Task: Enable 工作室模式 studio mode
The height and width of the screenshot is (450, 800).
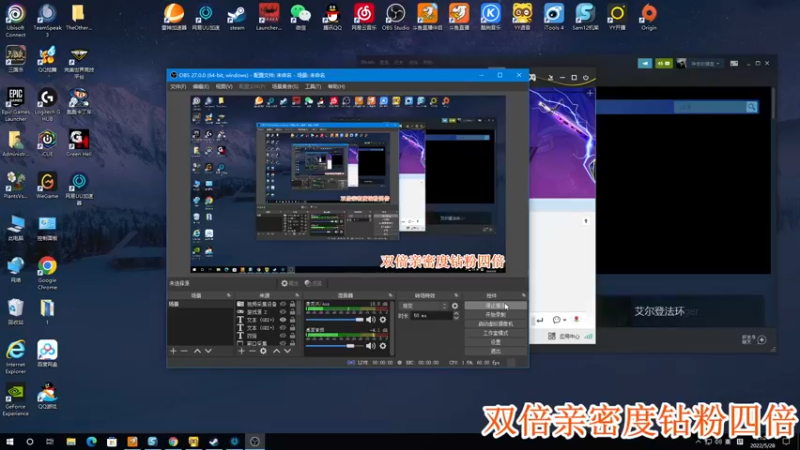Action: (x=495, y=333)
